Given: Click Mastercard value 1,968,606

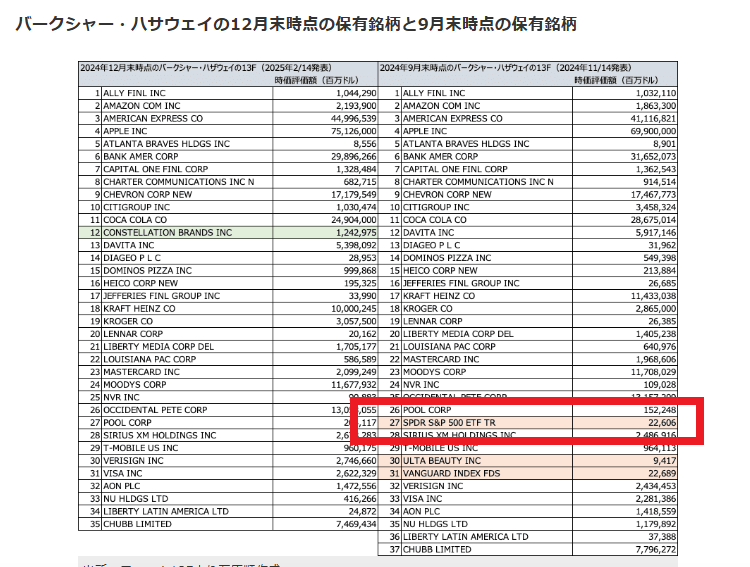Looking at the screenshot, I should coord(656,359).
